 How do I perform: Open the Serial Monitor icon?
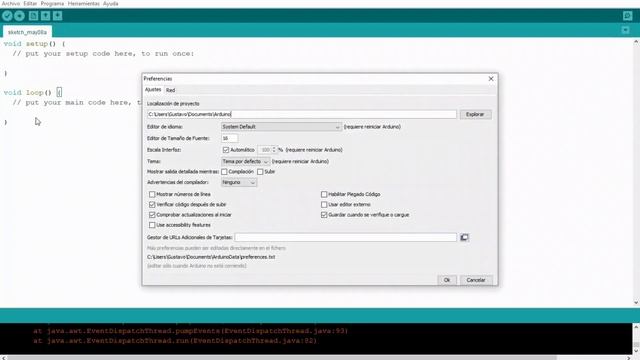627,16
